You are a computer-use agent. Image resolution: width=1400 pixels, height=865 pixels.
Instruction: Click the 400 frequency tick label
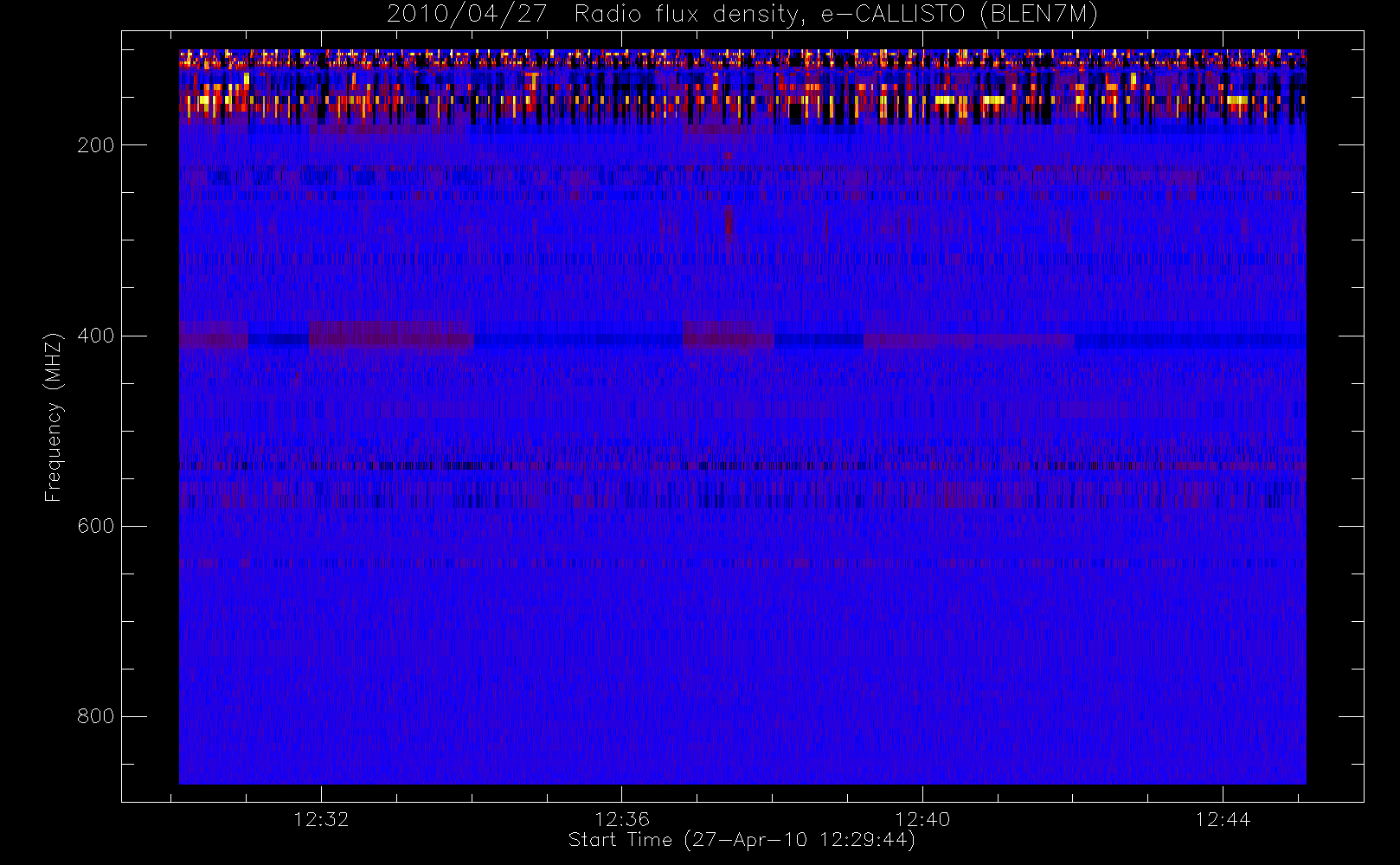tap(96, 336)
